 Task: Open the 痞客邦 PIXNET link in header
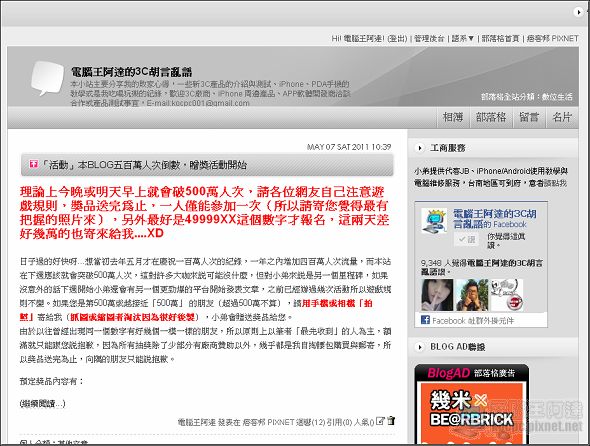point(552,38)
